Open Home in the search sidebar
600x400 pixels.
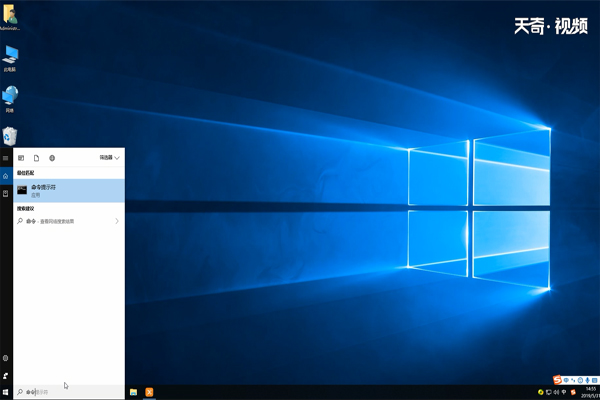(x=5, y=176)
